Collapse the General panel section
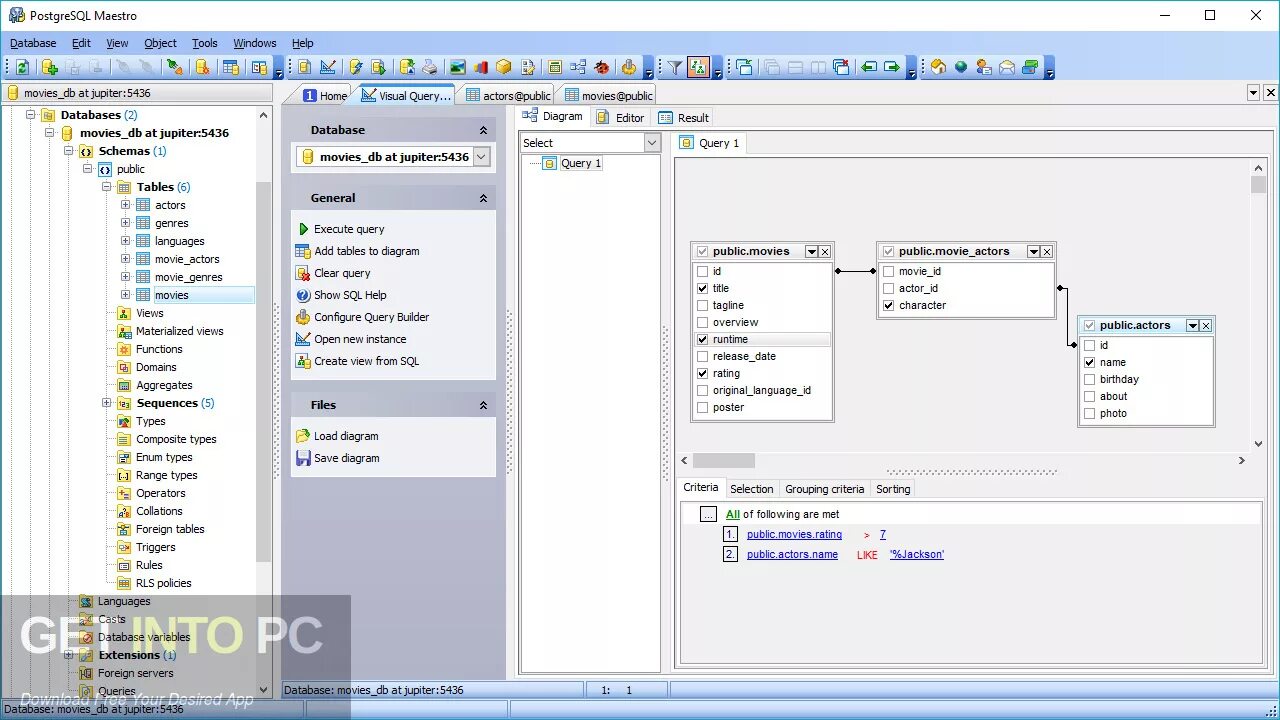 coord(483,198)
